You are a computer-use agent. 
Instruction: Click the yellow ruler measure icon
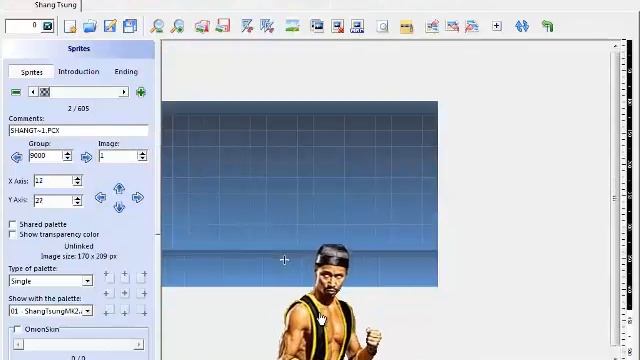pyautogui.click(x=406, y=27)
